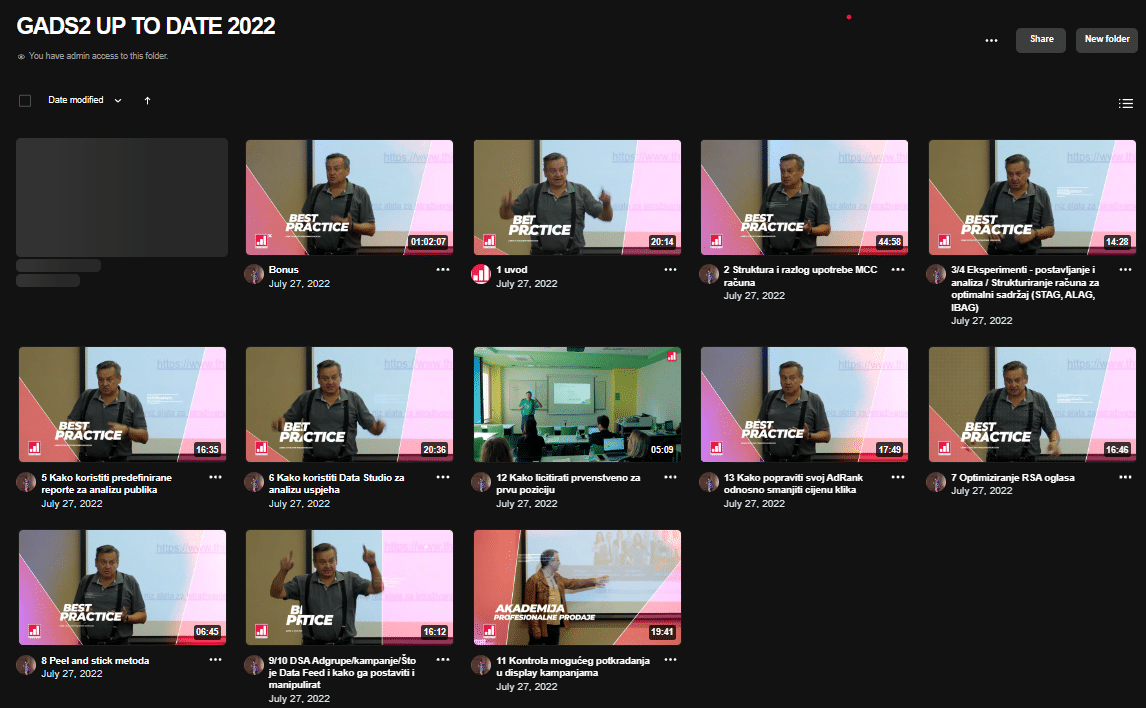Click owner avatar beside Bonus video
Viewport: 1146px width, 708px height.
(254, 275)
